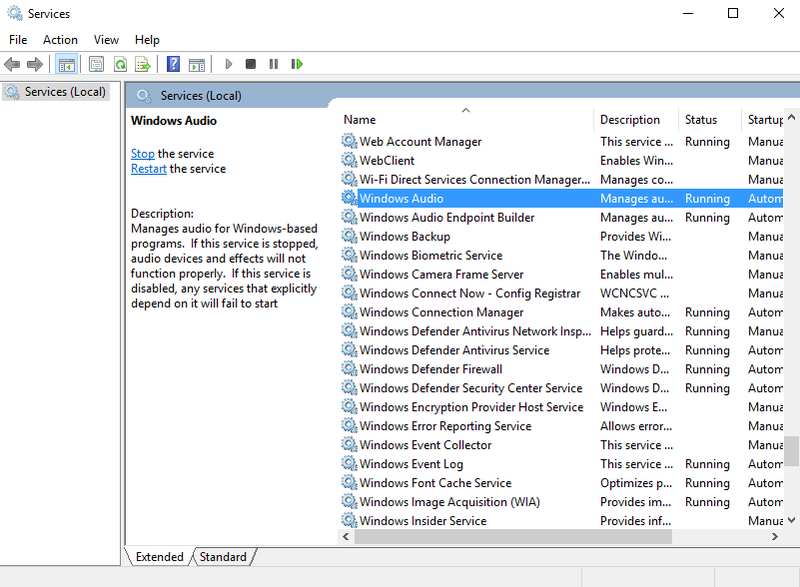
Task: Click gear icon beside Windows Event Collector
Action: pyautogui.click(x=349, y=444)
